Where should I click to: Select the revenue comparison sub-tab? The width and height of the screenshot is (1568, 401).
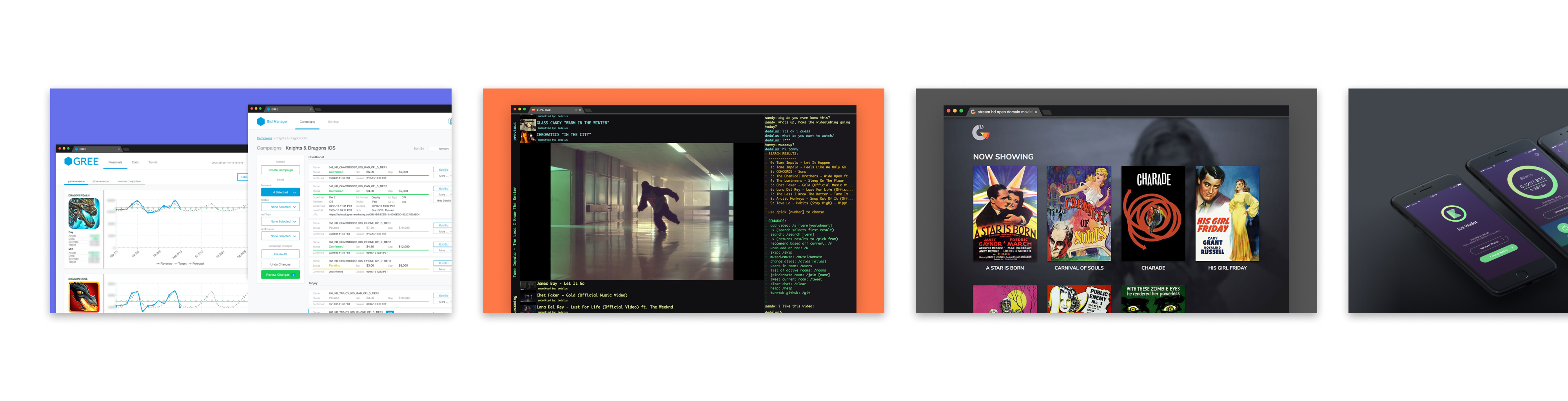tap(129, 181)
